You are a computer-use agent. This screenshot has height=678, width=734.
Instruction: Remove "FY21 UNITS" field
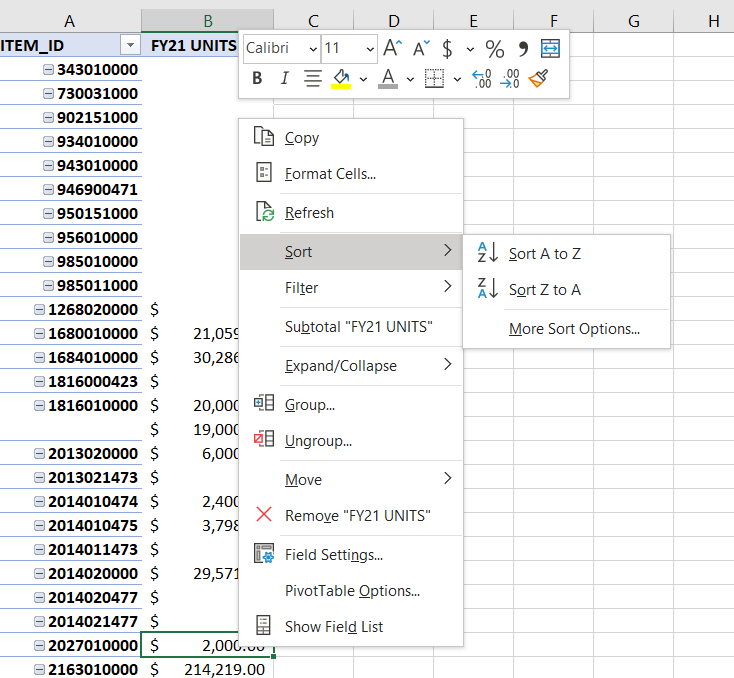pos(351,516)
